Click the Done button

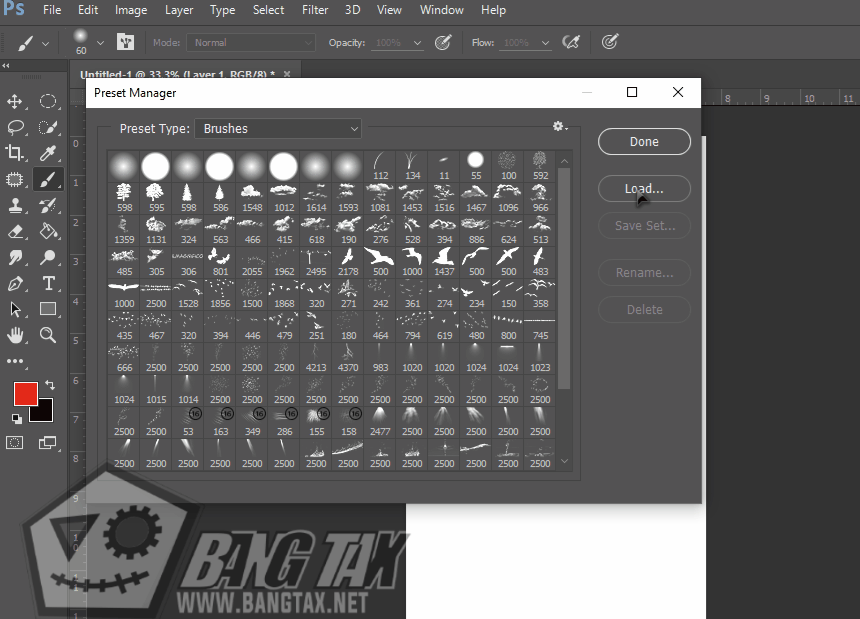tap(644, 141)
